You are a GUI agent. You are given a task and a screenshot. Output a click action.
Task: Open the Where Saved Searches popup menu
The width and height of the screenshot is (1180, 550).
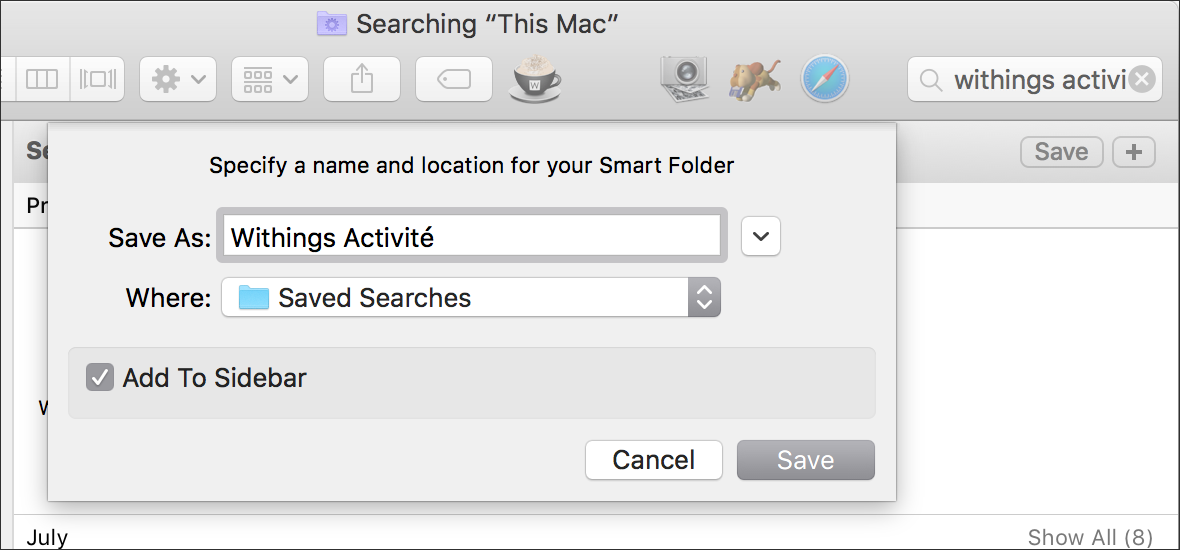tap(471, 297)
